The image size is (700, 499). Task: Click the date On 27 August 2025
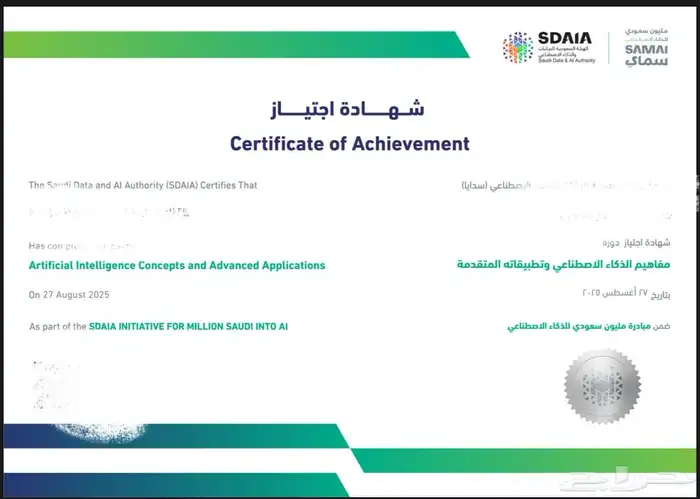pos(69,295)
